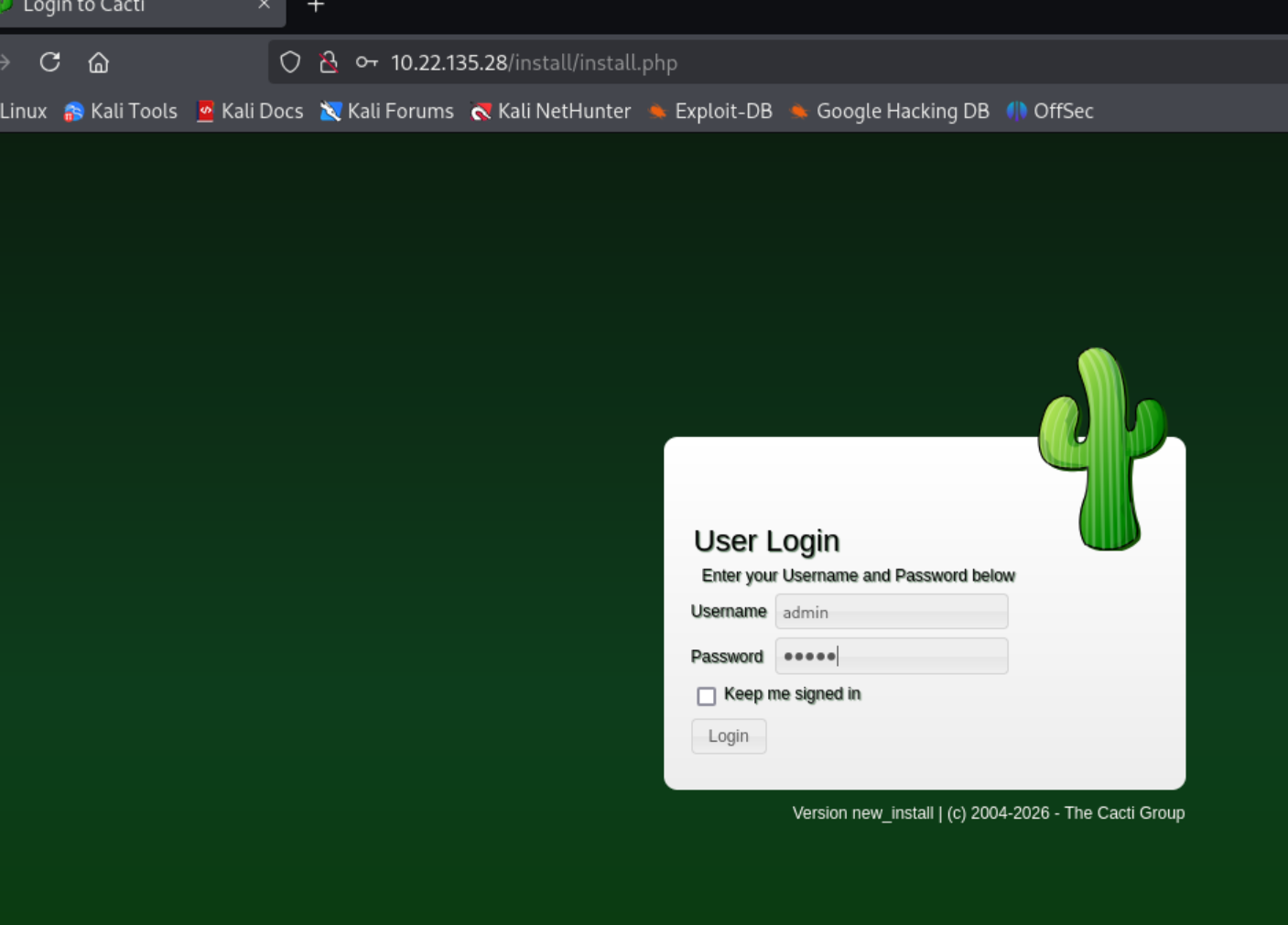Open the tracking protection shield

click(x=290, y=62)
